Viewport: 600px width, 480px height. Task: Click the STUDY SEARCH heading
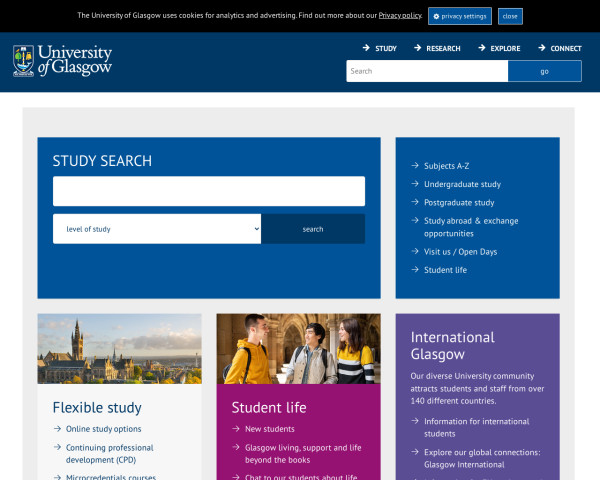(x=102, y=161)
